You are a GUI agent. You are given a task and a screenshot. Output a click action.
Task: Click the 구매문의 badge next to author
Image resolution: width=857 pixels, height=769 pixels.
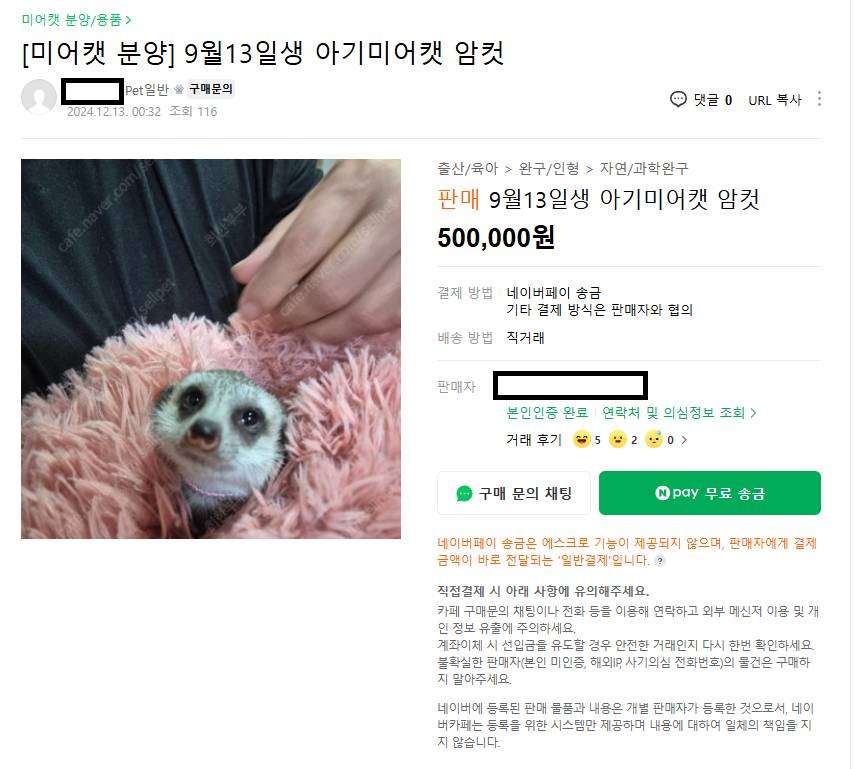tap(210, 89)
